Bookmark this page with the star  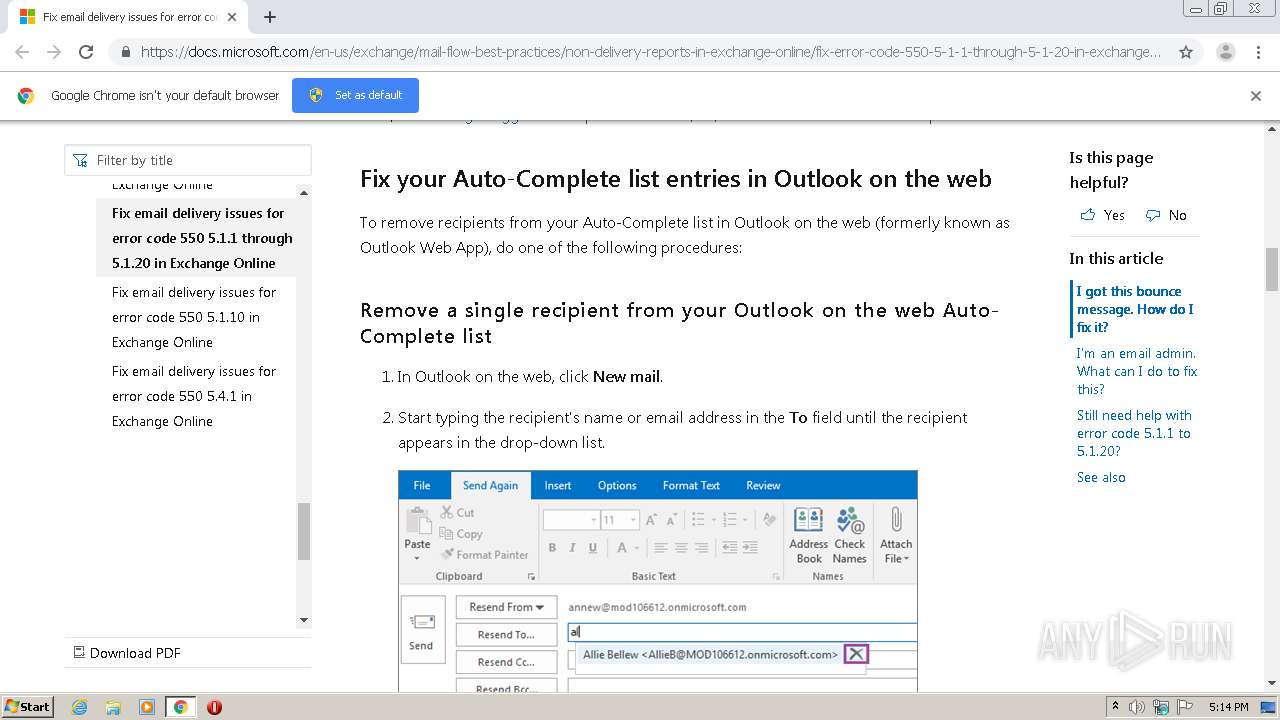pyautogui.click(x=1186, y=52)
